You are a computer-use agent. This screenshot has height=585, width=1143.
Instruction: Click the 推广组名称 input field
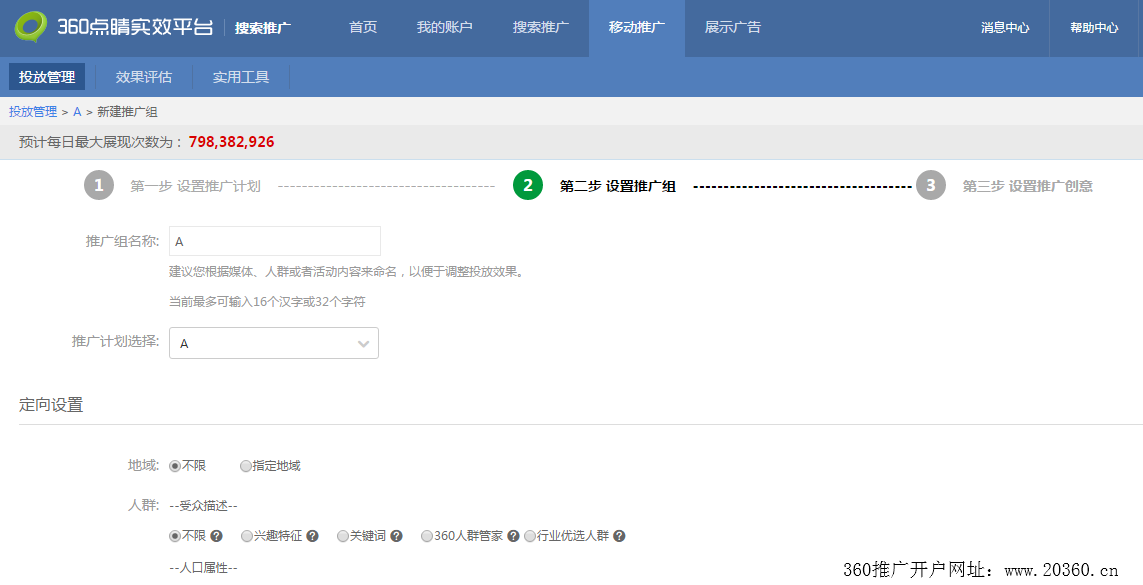(x=275, y=241)
